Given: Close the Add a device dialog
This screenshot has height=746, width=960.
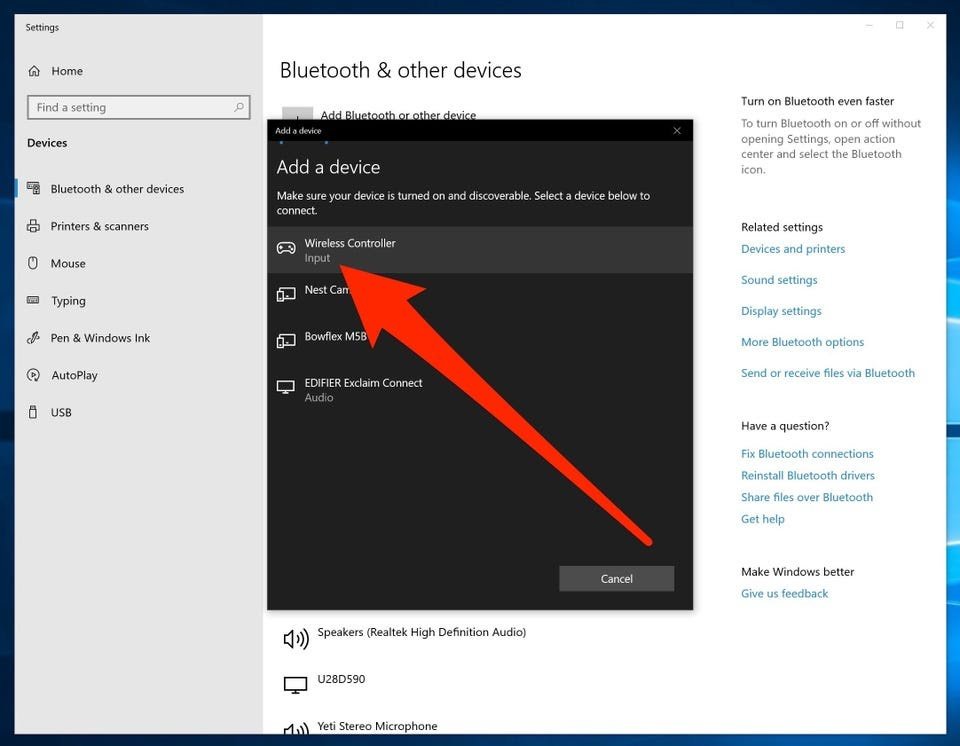Looking at the screenshot, I should click(x=677, y=130).
